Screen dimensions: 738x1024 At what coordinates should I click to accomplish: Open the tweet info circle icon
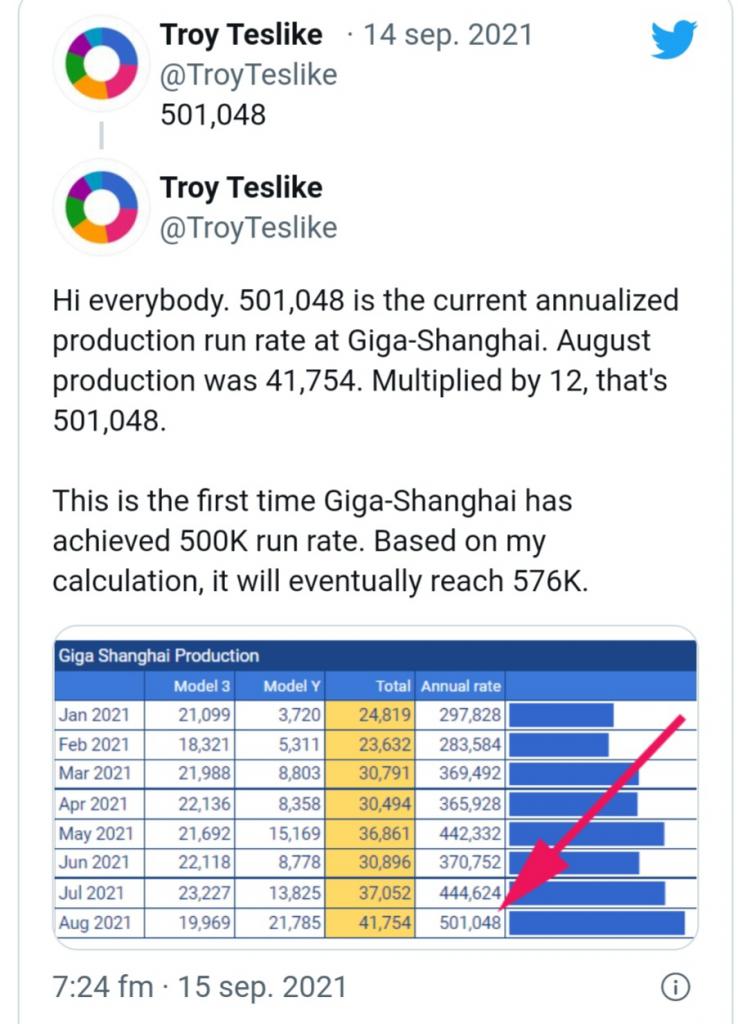point(675,987)
